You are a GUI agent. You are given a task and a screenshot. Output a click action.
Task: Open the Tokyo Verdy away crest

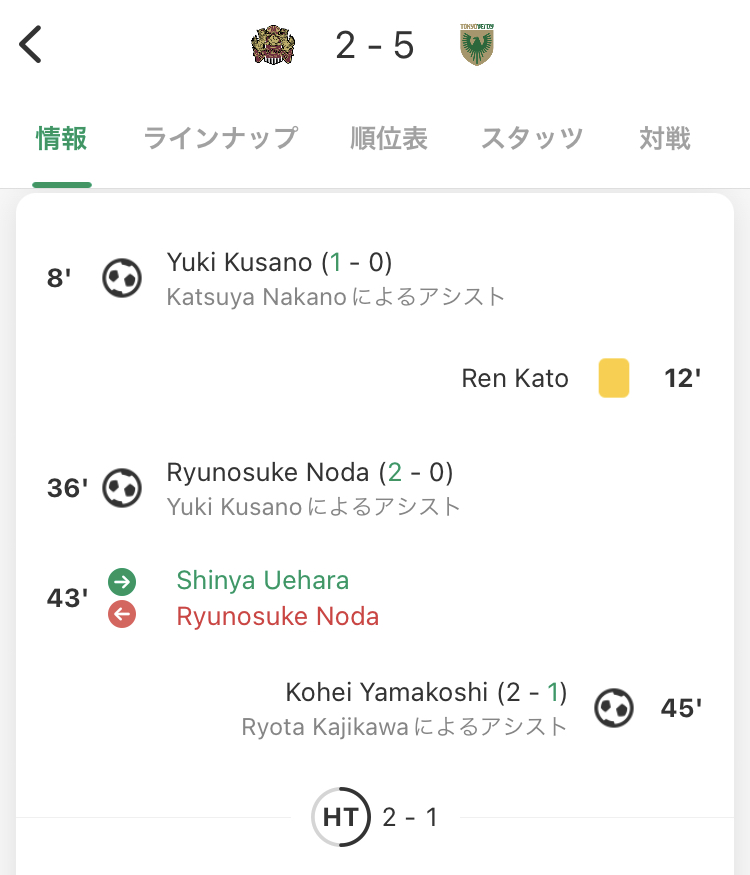tap(477, 45)
